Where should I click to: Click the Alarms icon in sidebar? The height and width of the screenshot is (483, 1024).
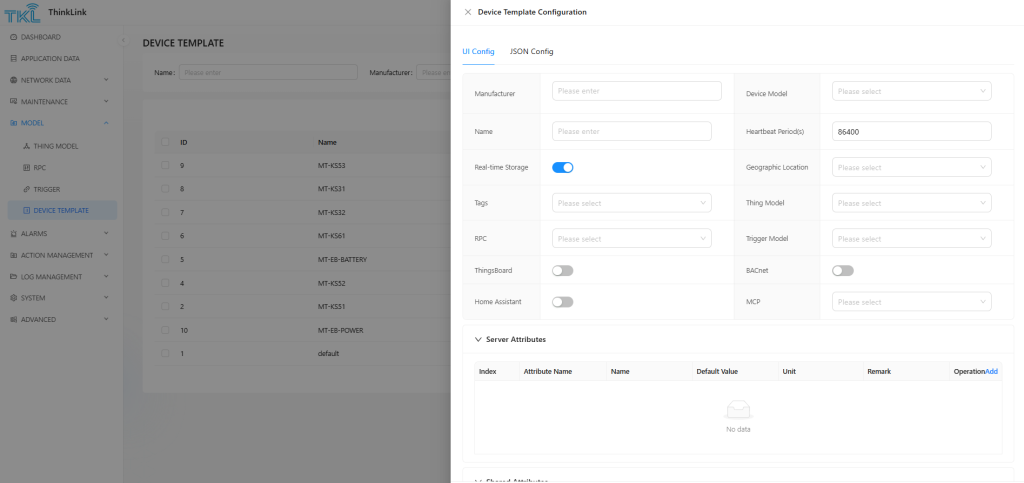(x=13, y=233)
